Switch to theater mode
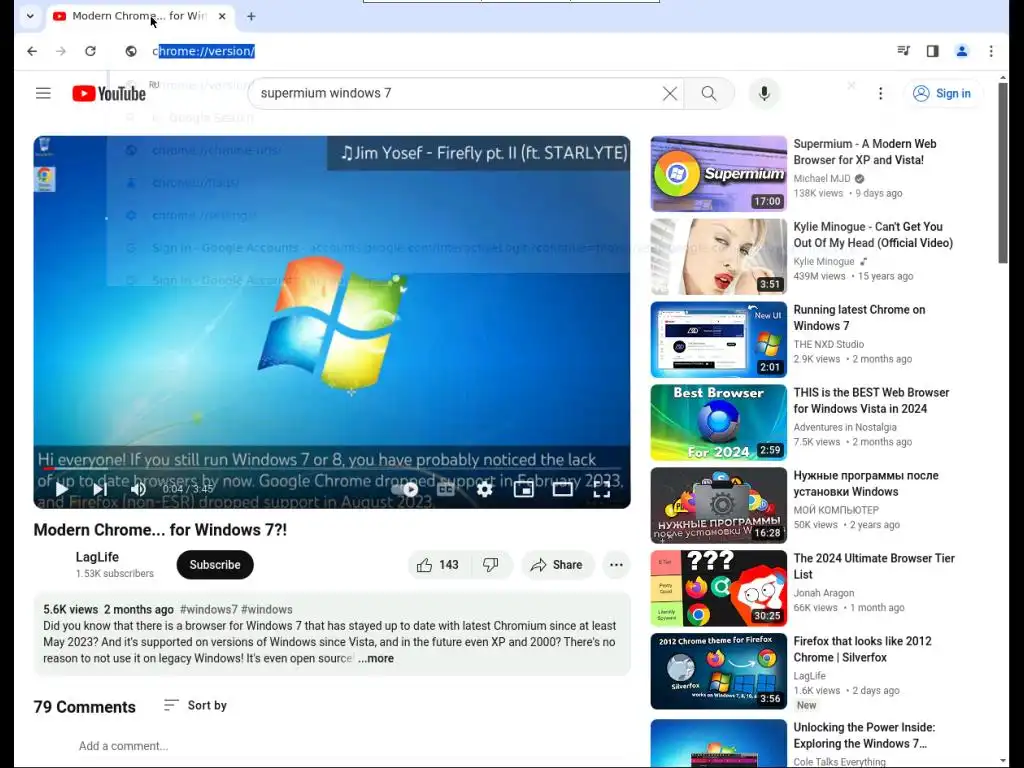This screenshot has height=768, width=1024. click(562, 489)
